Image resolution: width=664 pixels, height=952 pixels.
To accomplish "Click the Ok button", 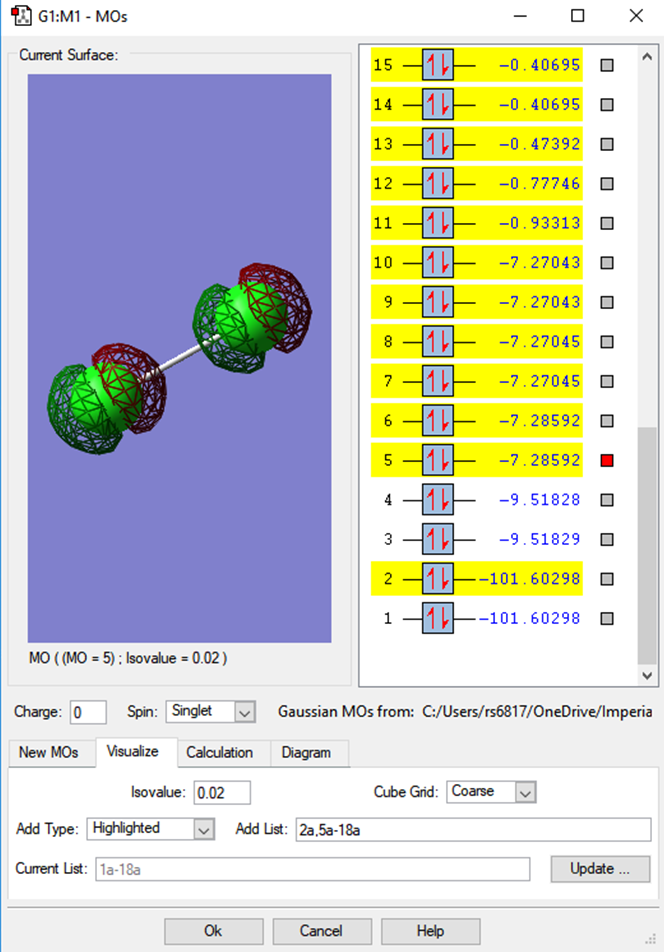I will coord(214,931).
